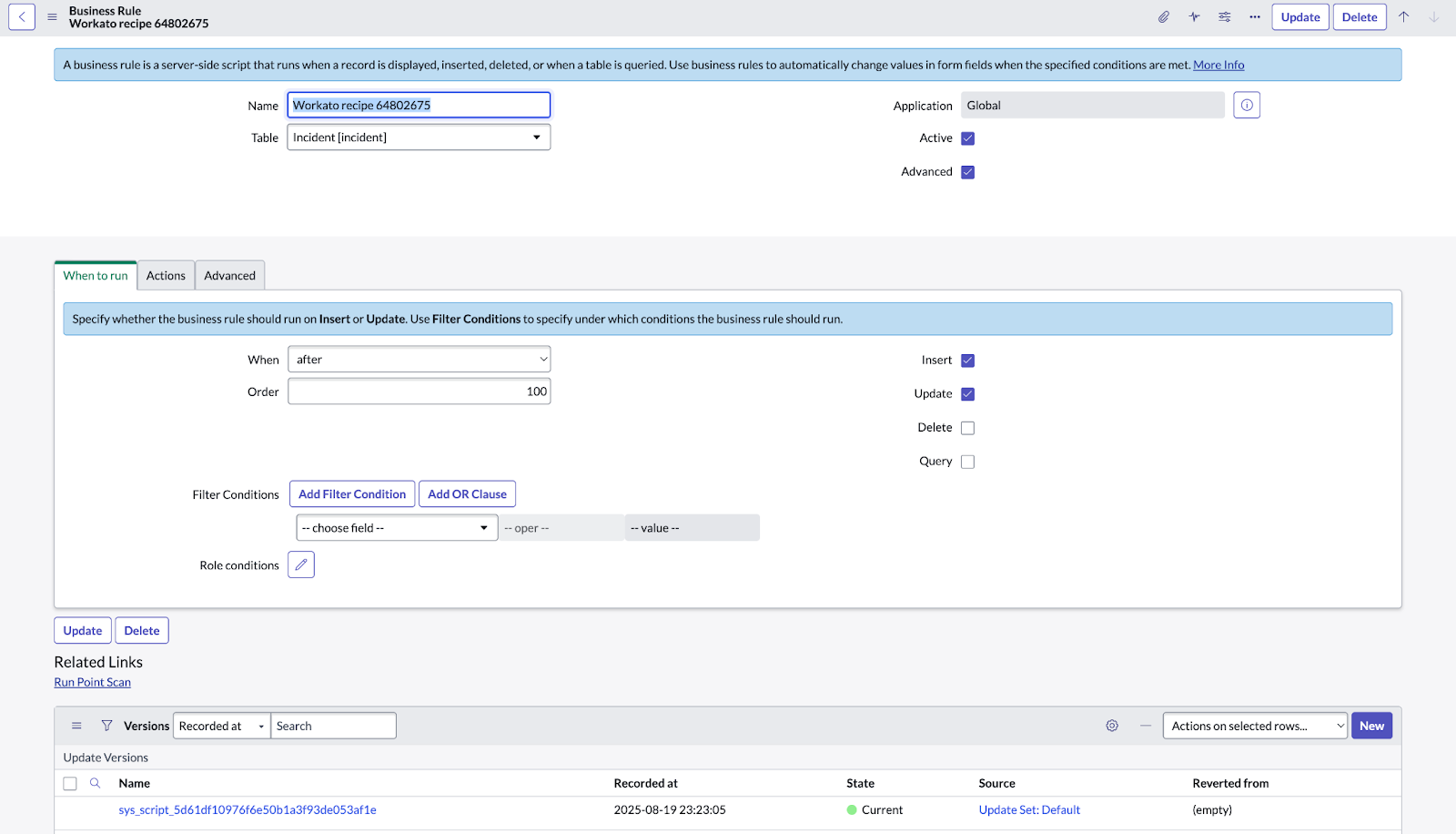Viewport: 1456px width, 834px height.
Task: Click the paperclip attachments icon
Action: (1164, 16)
